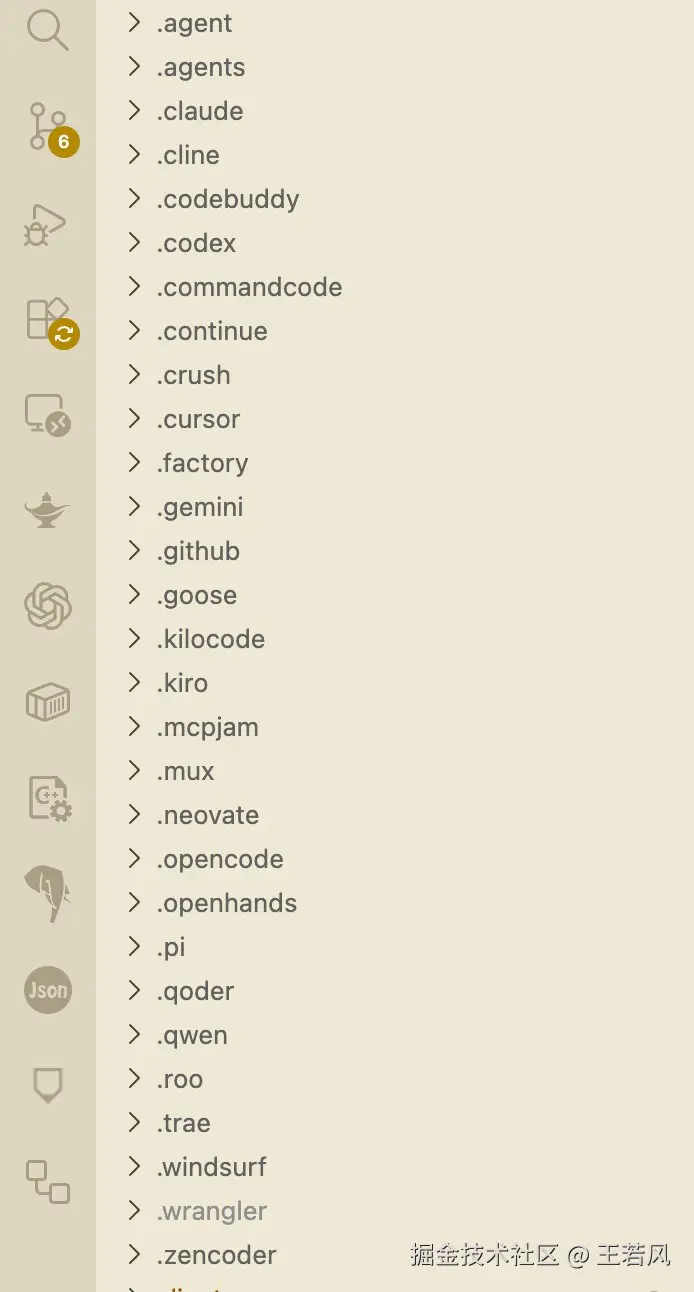Open the C++ settings file icon

(47, 798)
